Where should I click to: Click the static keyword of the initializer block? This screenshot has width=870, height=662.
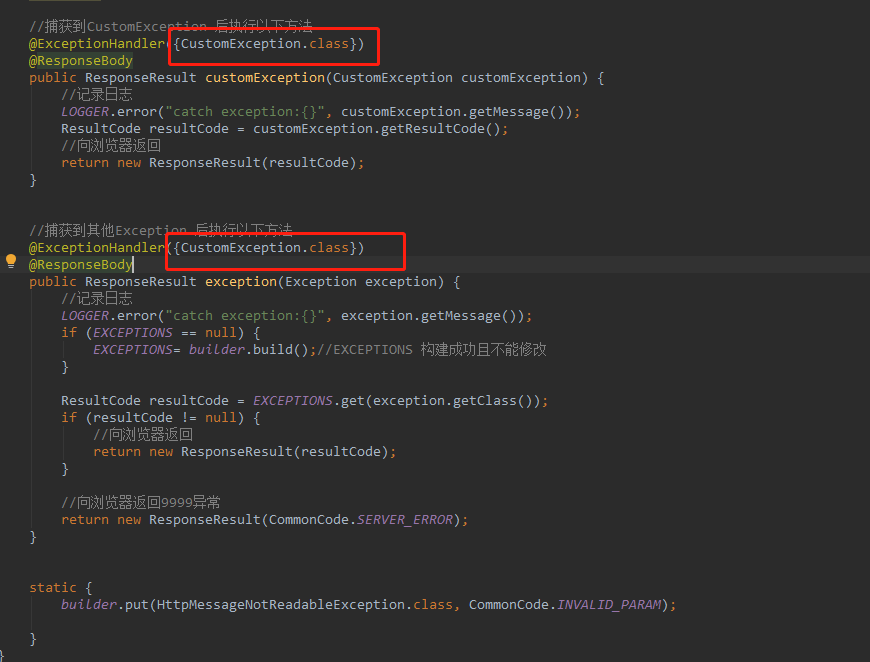(x=53, y=587)
